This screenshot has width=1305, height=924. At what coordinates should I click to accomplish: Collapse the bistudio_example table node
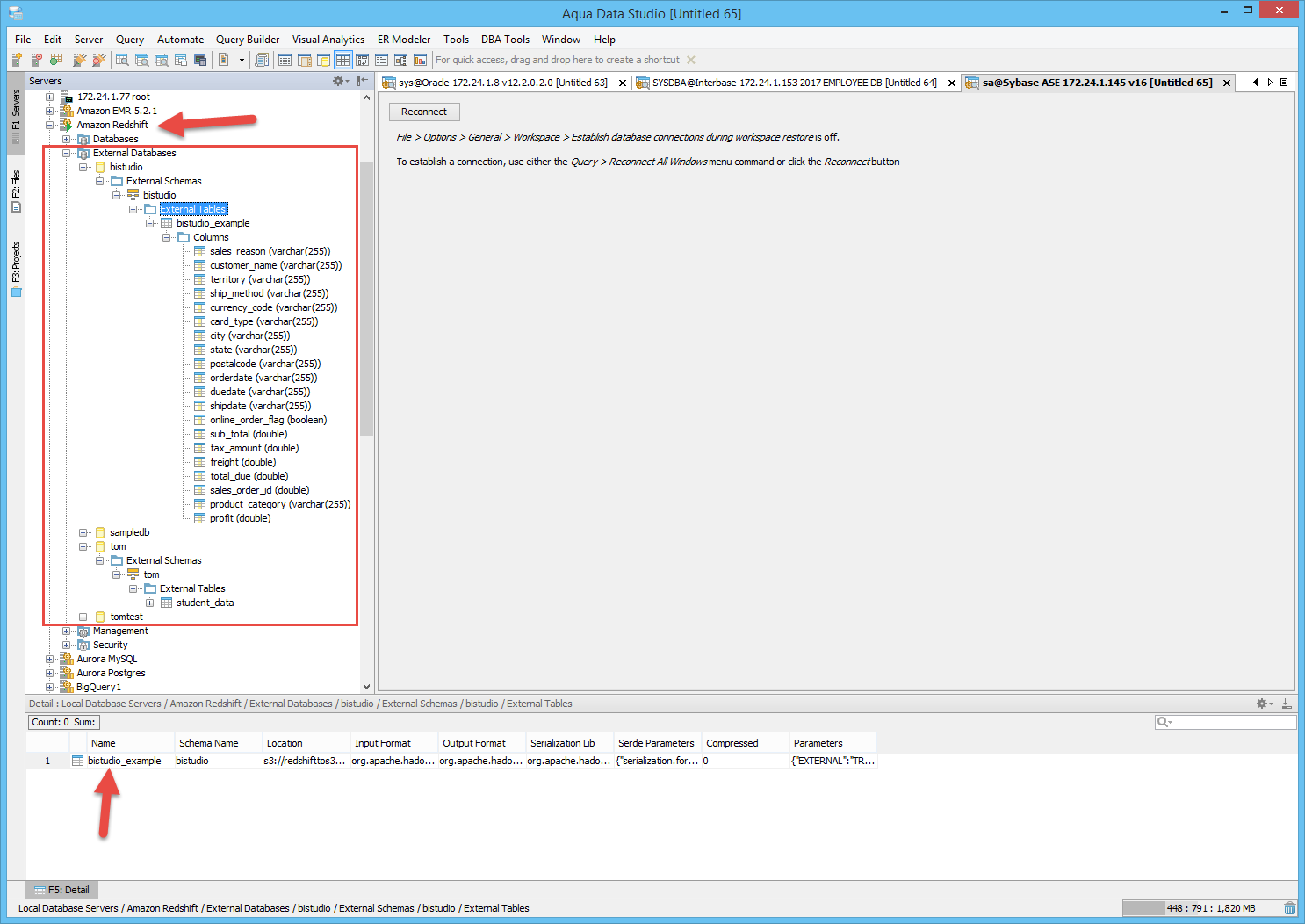[x=150, y=223]
